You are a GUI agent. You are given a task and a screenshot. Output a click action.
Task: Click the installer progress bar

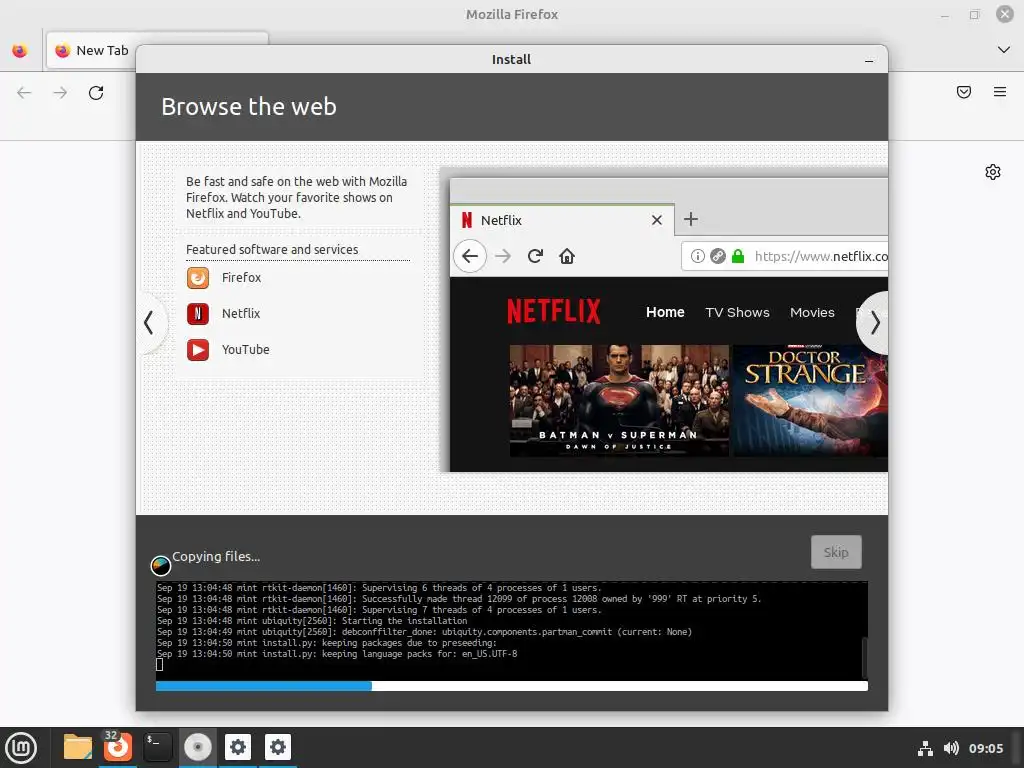[511, 686]
